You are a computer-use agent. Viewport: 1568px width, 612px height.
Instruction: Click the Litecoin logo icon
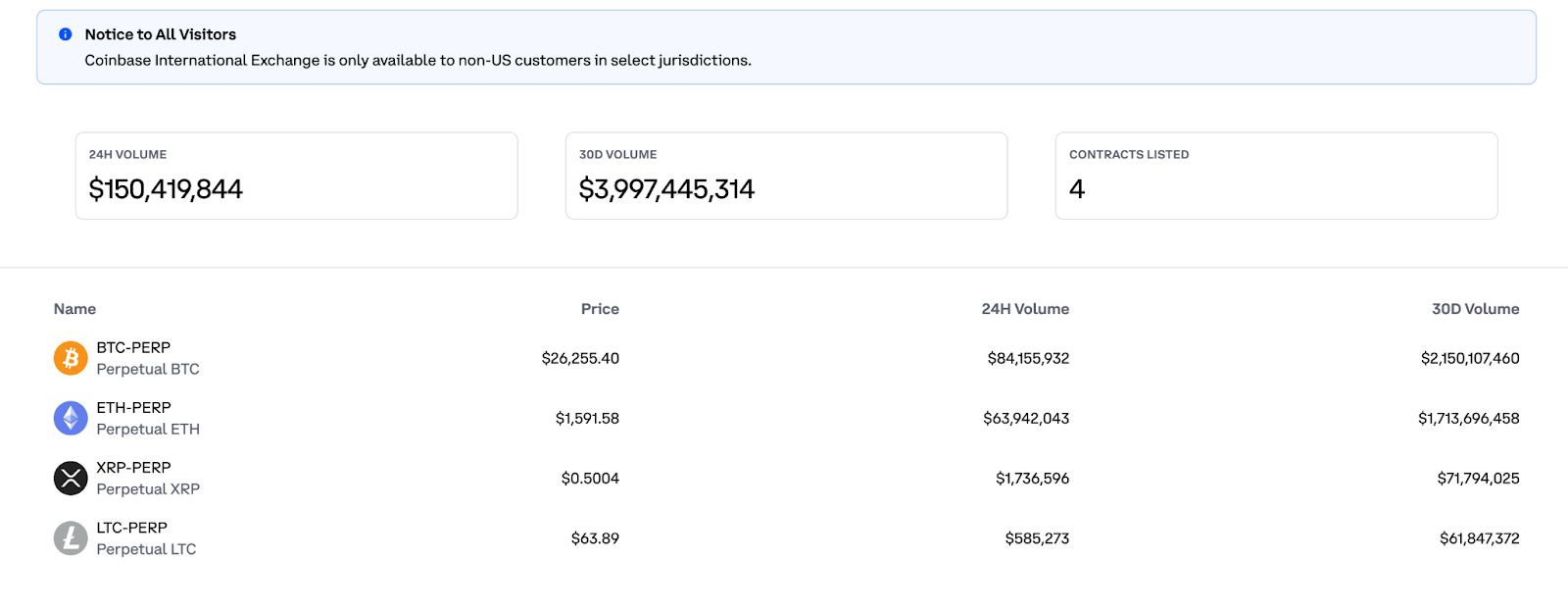(71, 537)
